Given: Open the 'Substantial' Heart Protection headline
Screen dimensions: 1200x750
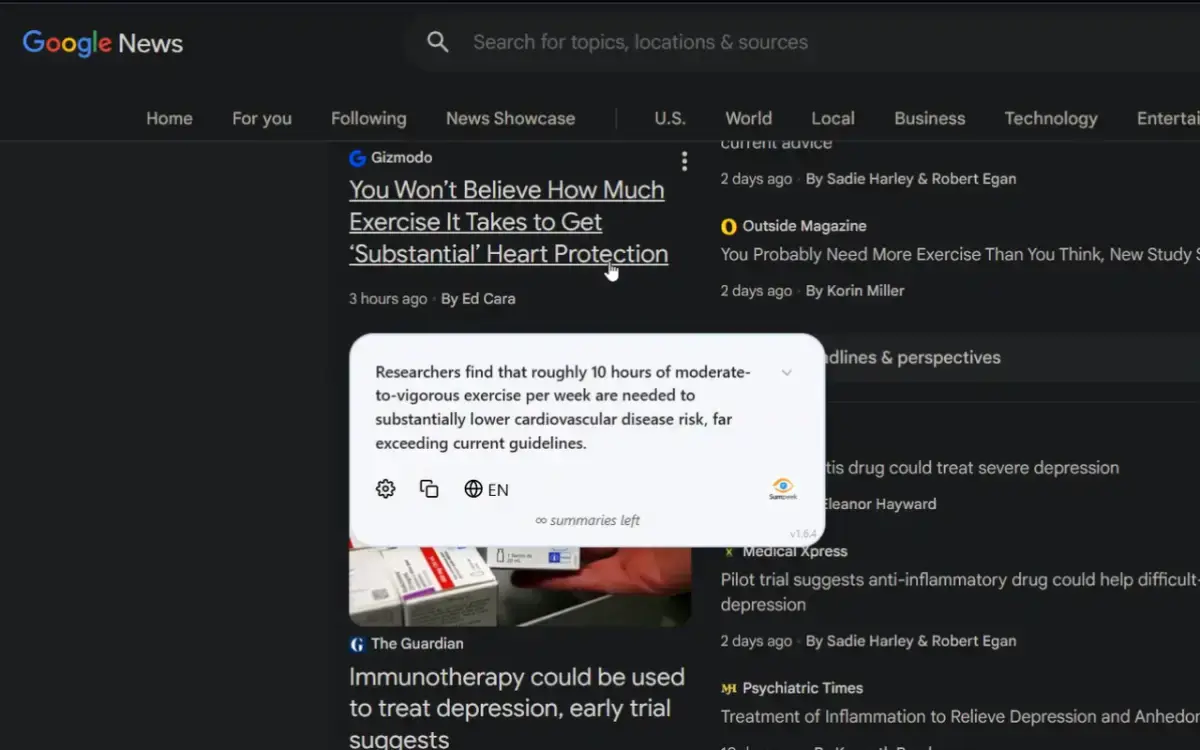Looking at the screenshot, I should [508, 222].
